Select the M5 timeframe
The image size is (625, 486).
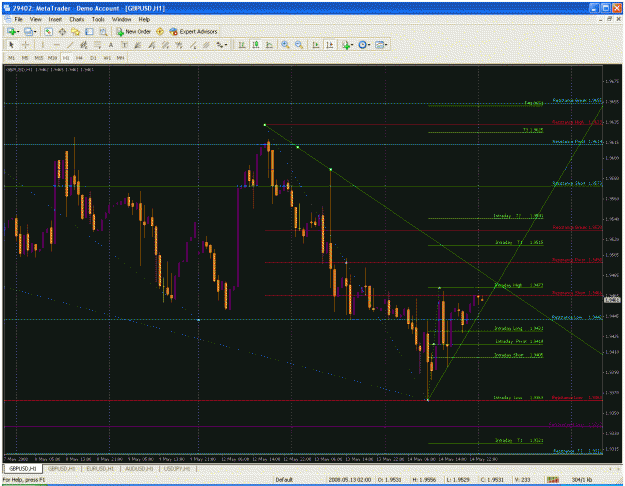click(25, 58)
